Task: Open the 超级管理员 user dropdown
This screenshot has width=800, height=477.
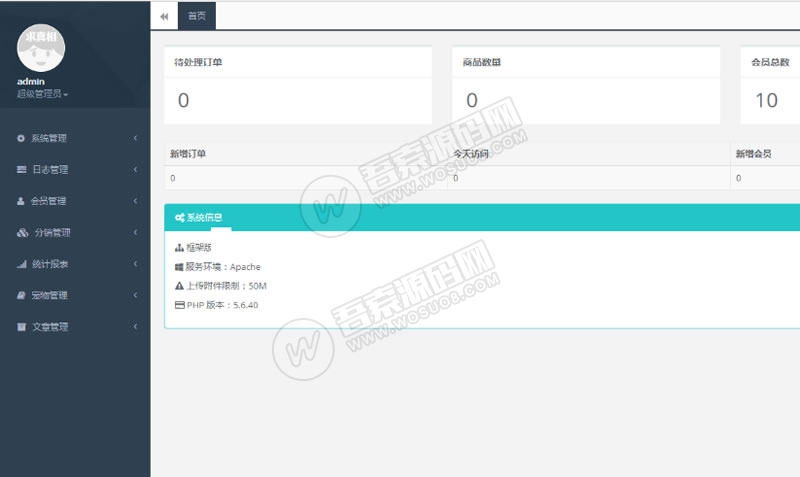Action: click(x=42, y=94)
